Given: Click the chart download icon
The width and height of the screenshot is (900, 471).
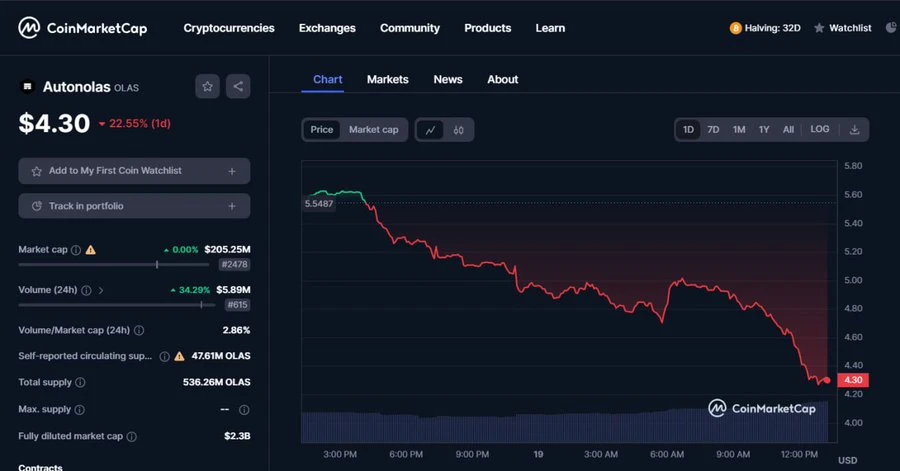Looking at the screenshot, I should coord(854,130).
